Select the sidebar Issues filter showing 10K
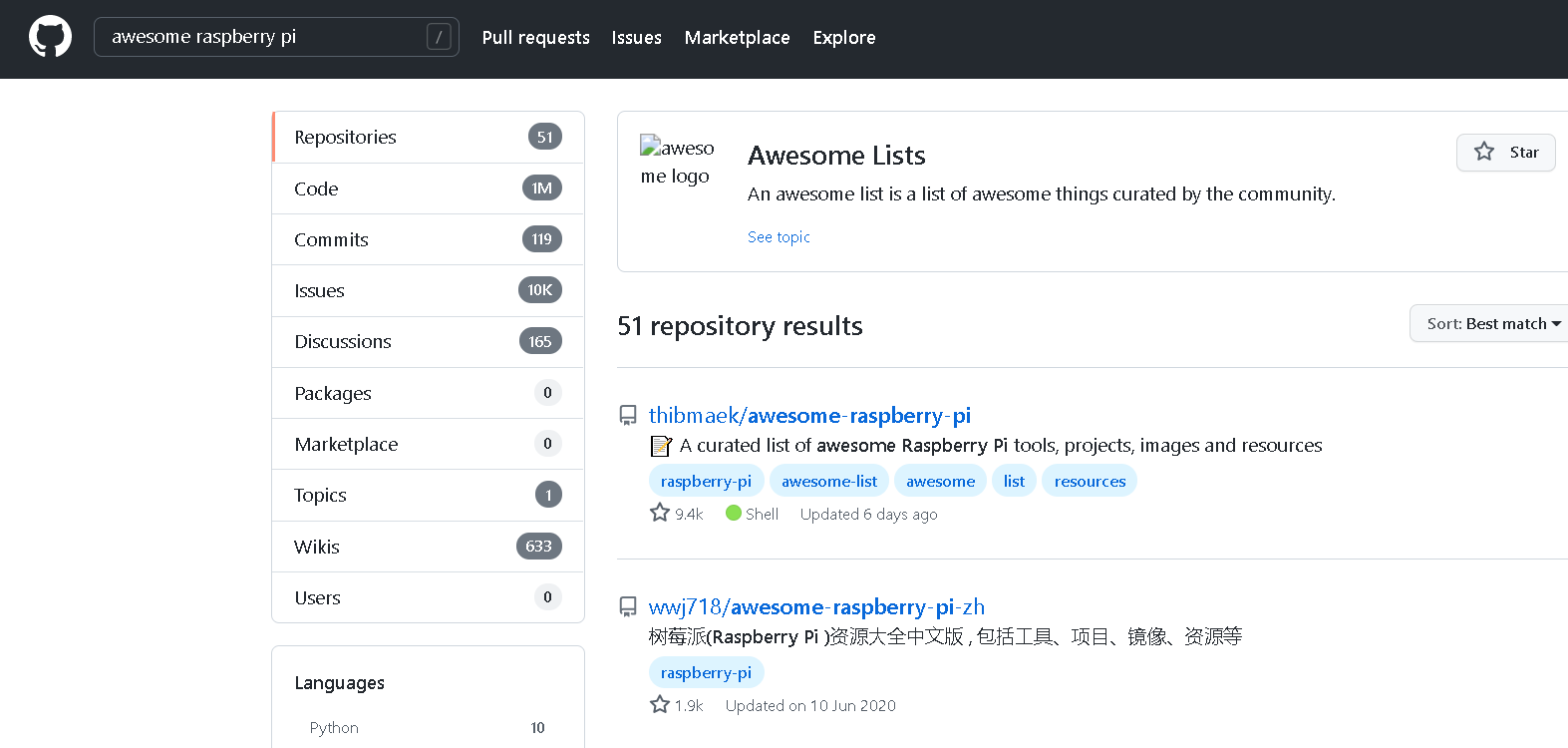1568x748 pixels. pyautogui.click(x=428, y=290)
